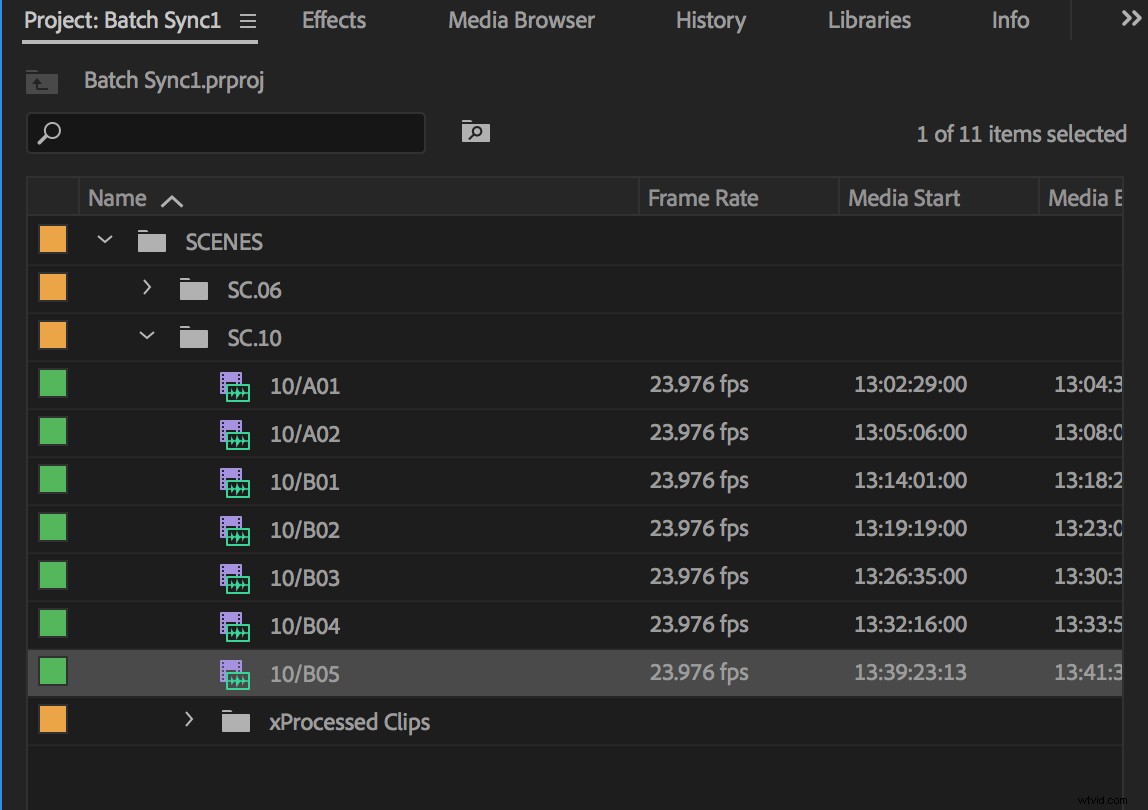The height and width of the screenshot is (810, 1148).
Task: Click inside the search field
Action: coord(225,131)
